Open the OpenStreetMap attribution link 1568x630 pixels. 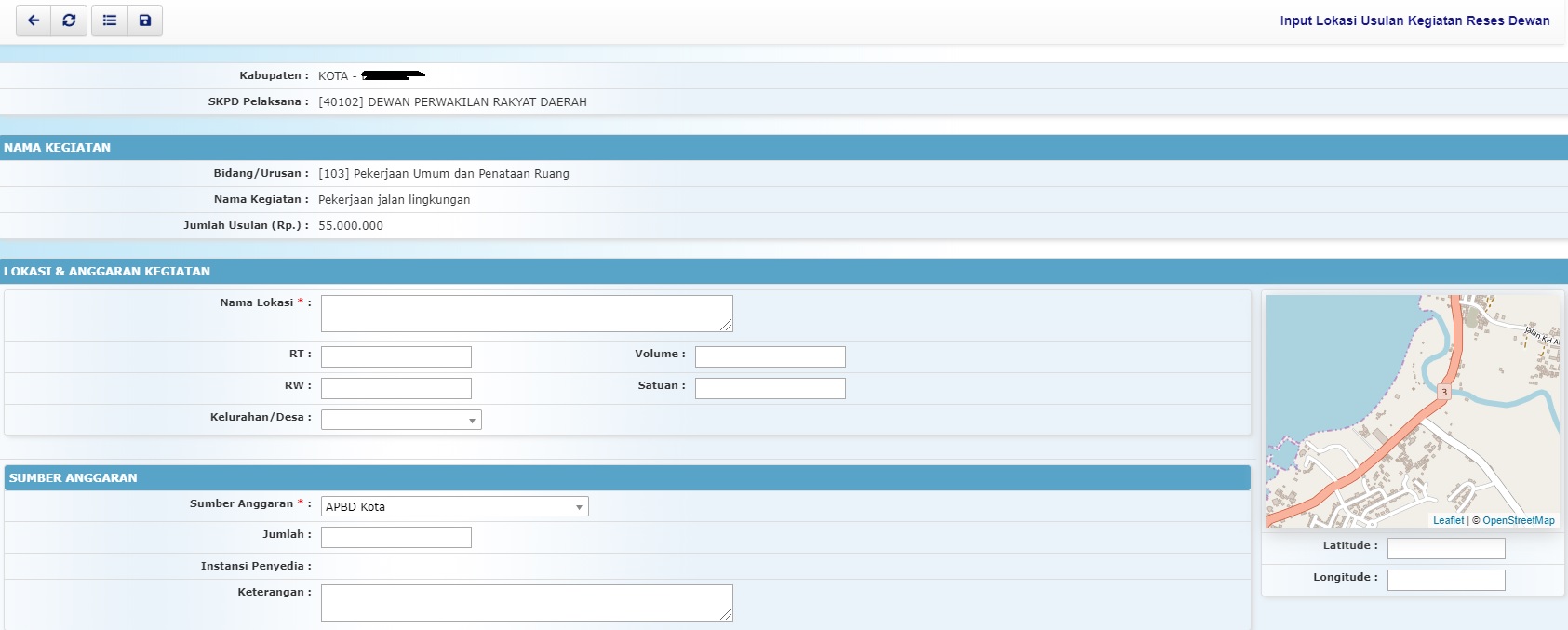click(1518, 520)
